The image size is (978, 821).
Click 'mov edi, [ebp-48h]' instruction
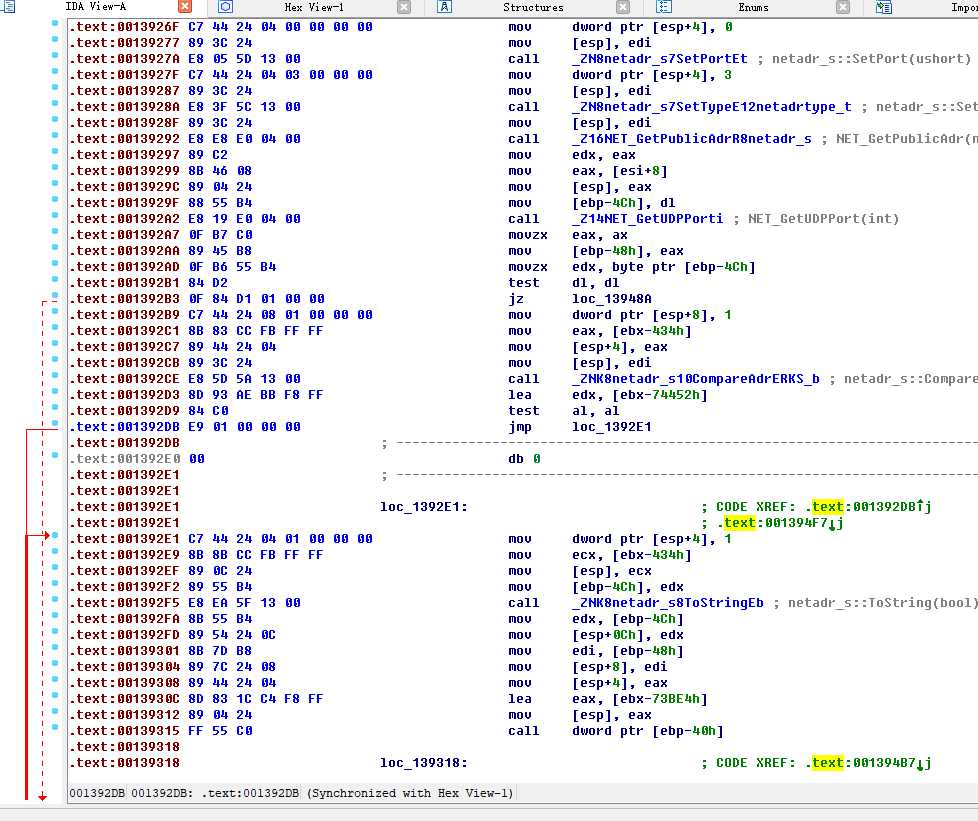tap(596, 651)
